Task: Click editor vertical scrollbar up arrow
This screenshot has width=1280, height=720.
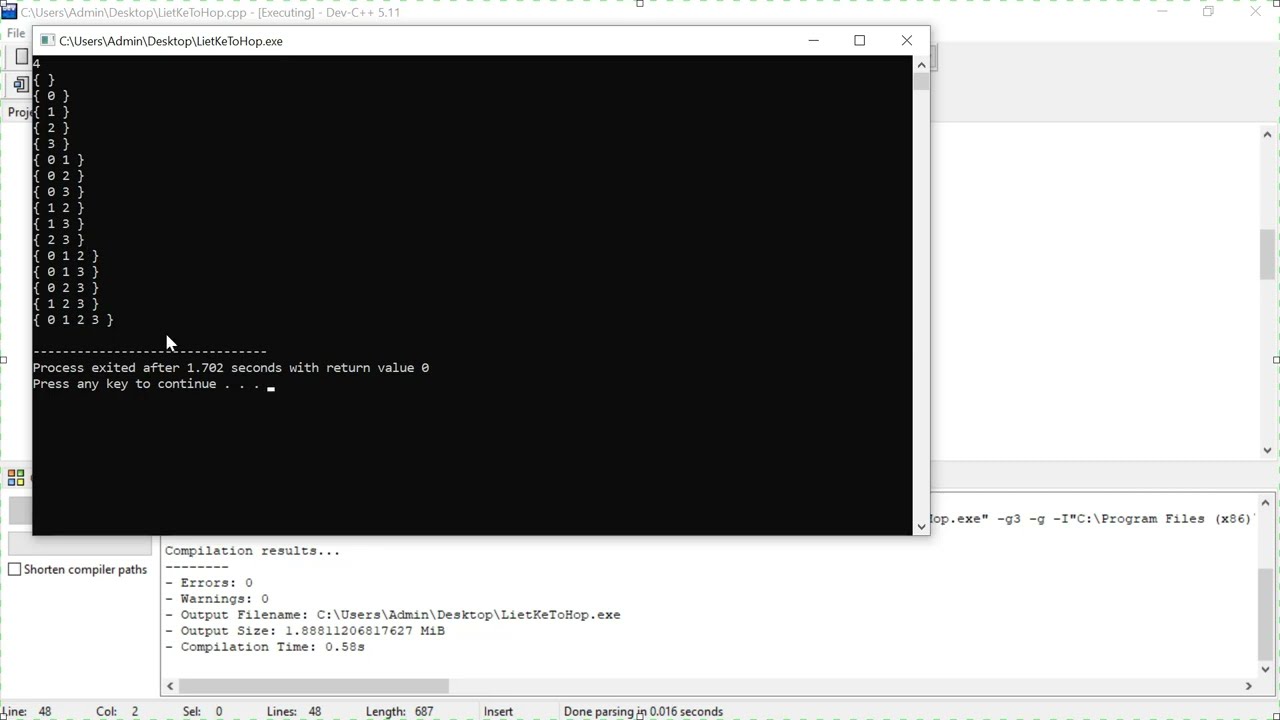Action: [1267, 135]
